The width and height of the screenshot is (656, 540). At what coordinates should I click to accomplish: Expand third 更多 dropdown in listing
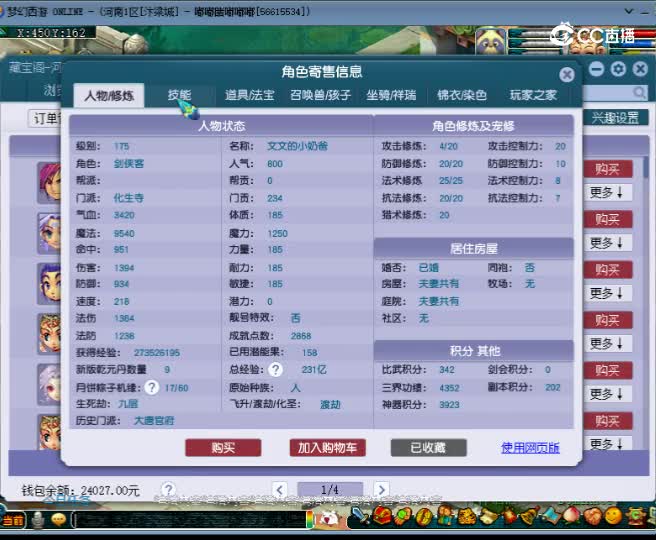tap(608, 293)
